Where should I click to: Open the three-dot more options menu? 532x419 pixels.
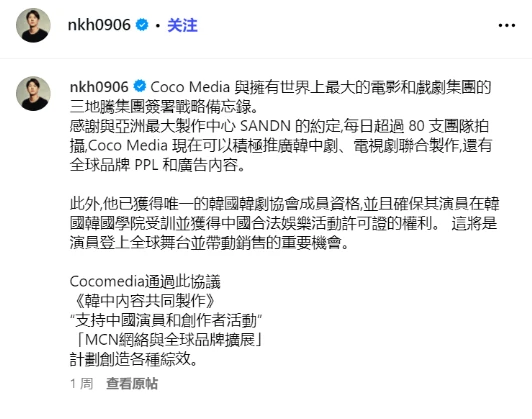pos(507,25)
